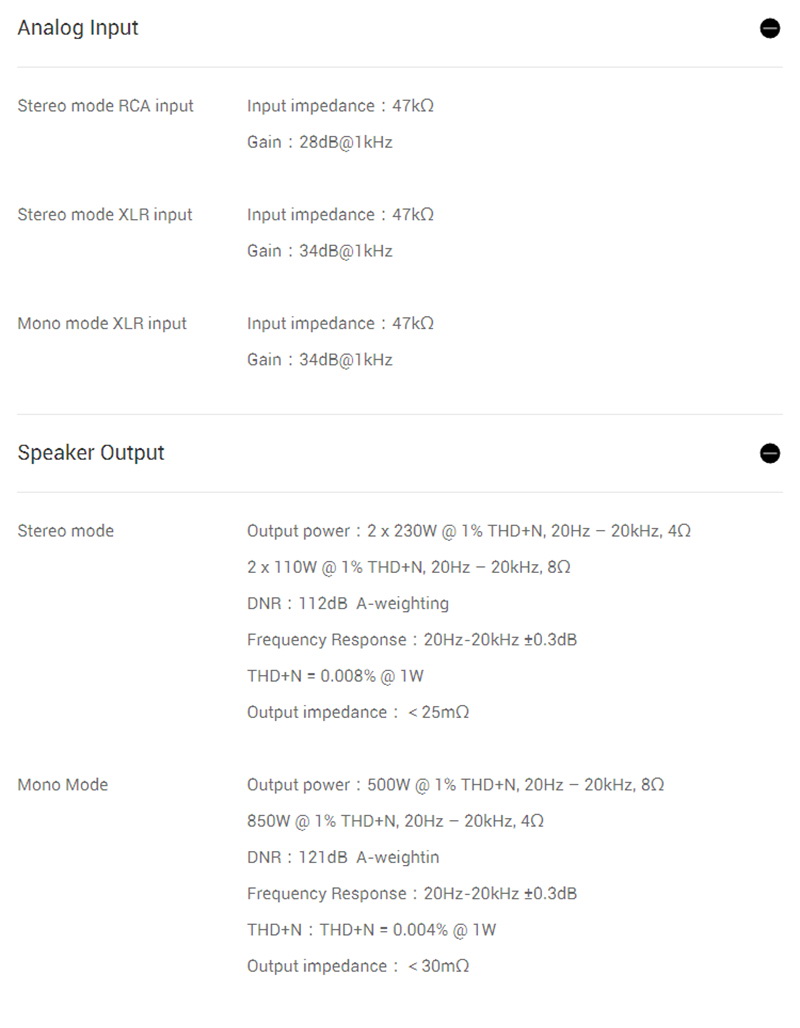Collapse the Speaker Output section minus icon
Viewport: 800px width, 1028px height.
tap(770, 454)
